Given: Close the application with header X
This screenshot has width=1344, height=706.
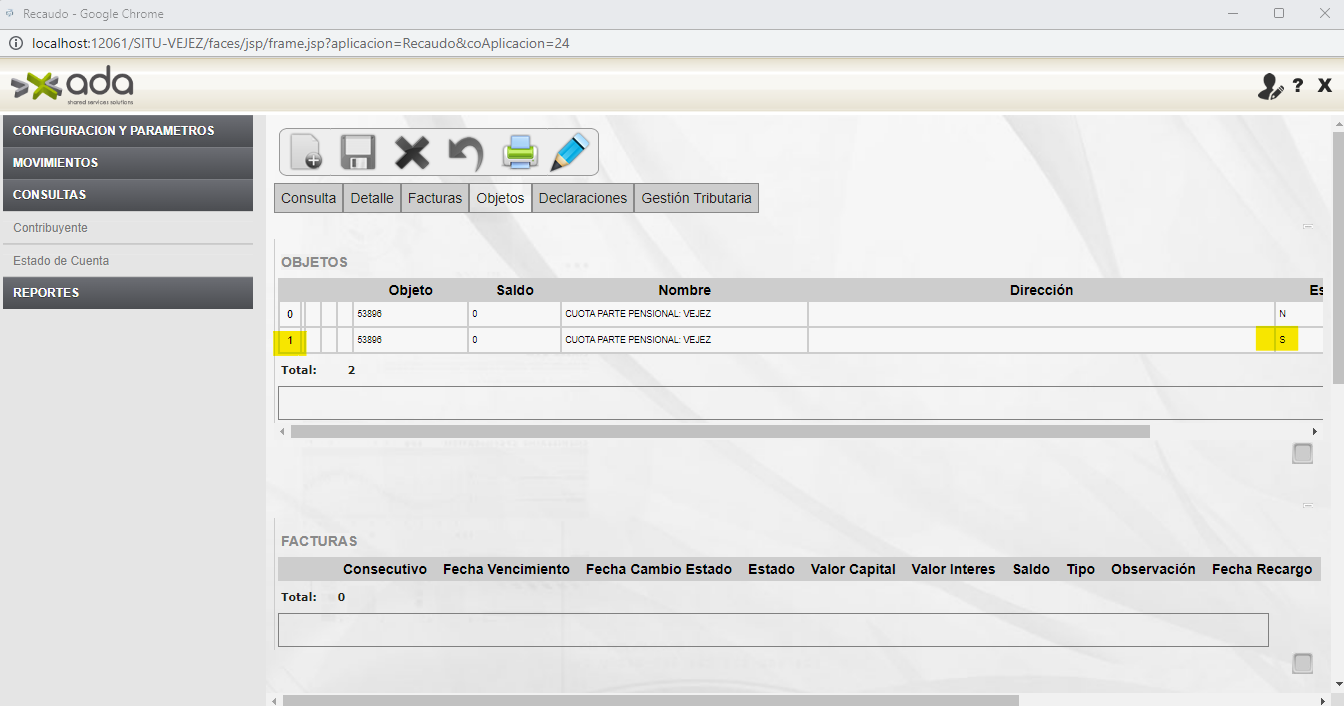Looking at the screenshot, I should [1325, 86].
